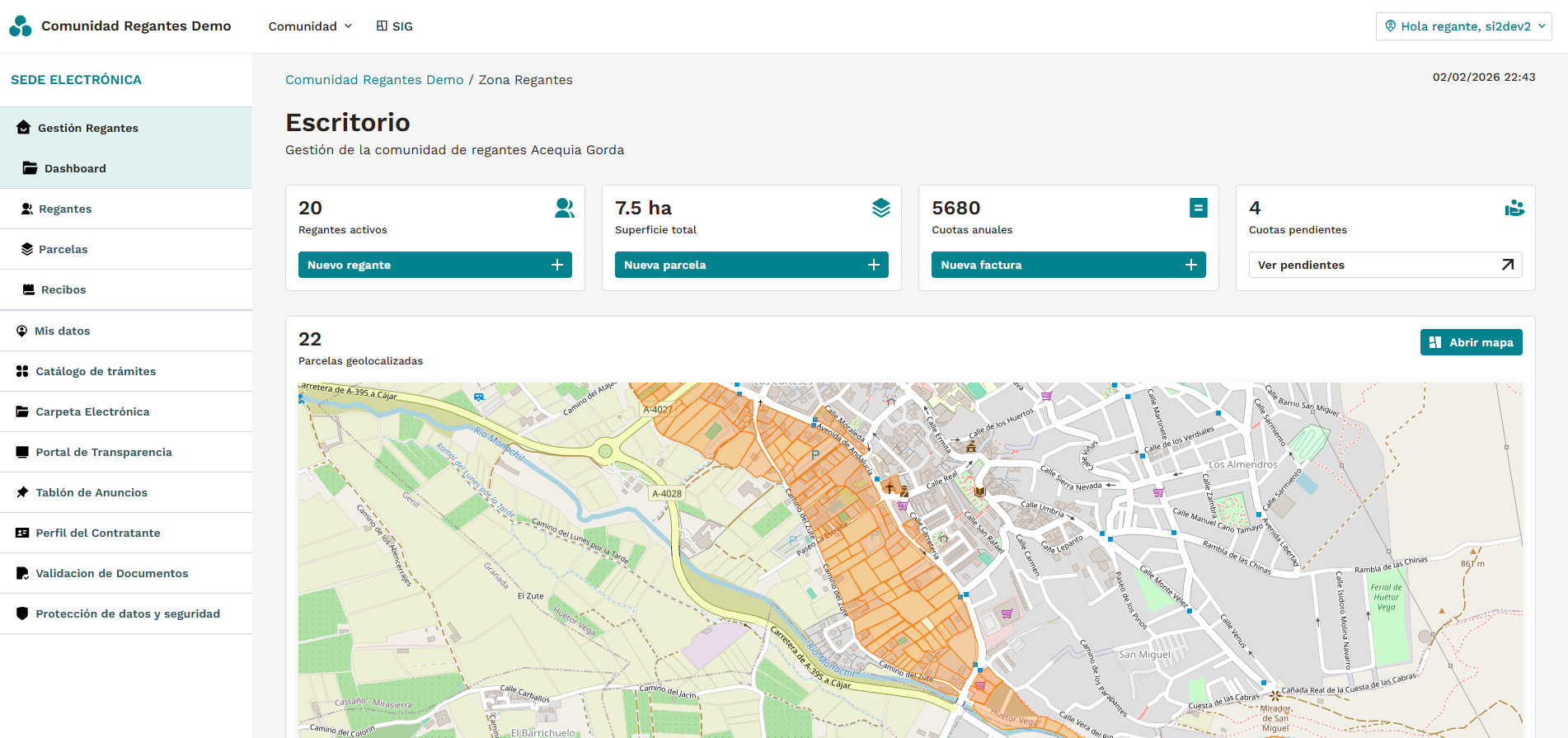
Task: Click the cuotas anuales document icon
Action: click(x=1198, y=208)
